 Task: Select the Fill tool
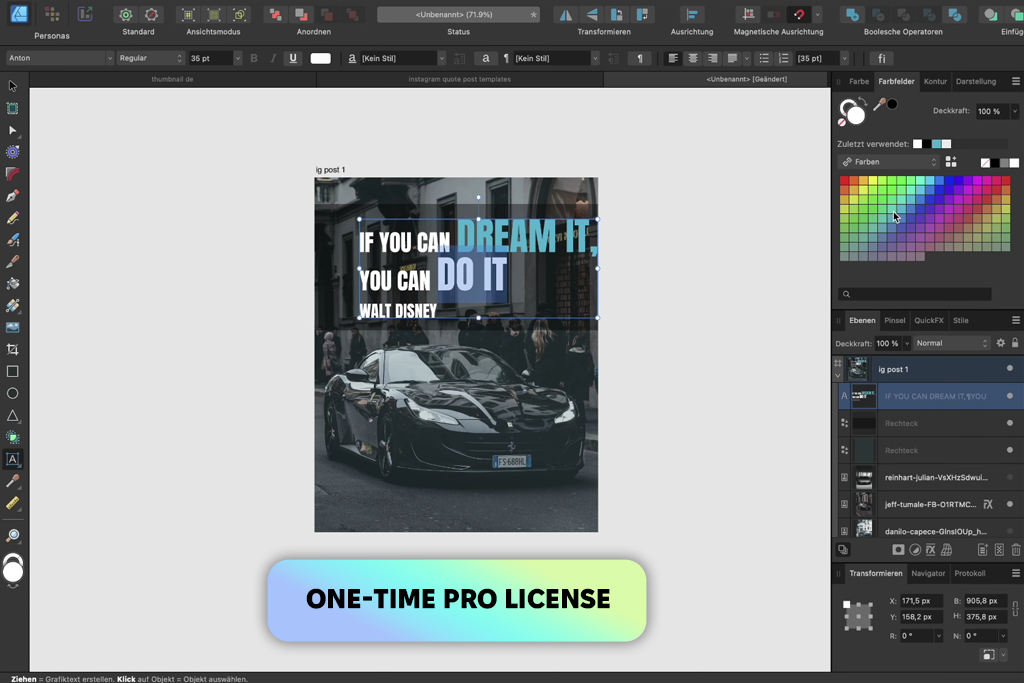tap(12, 283)
